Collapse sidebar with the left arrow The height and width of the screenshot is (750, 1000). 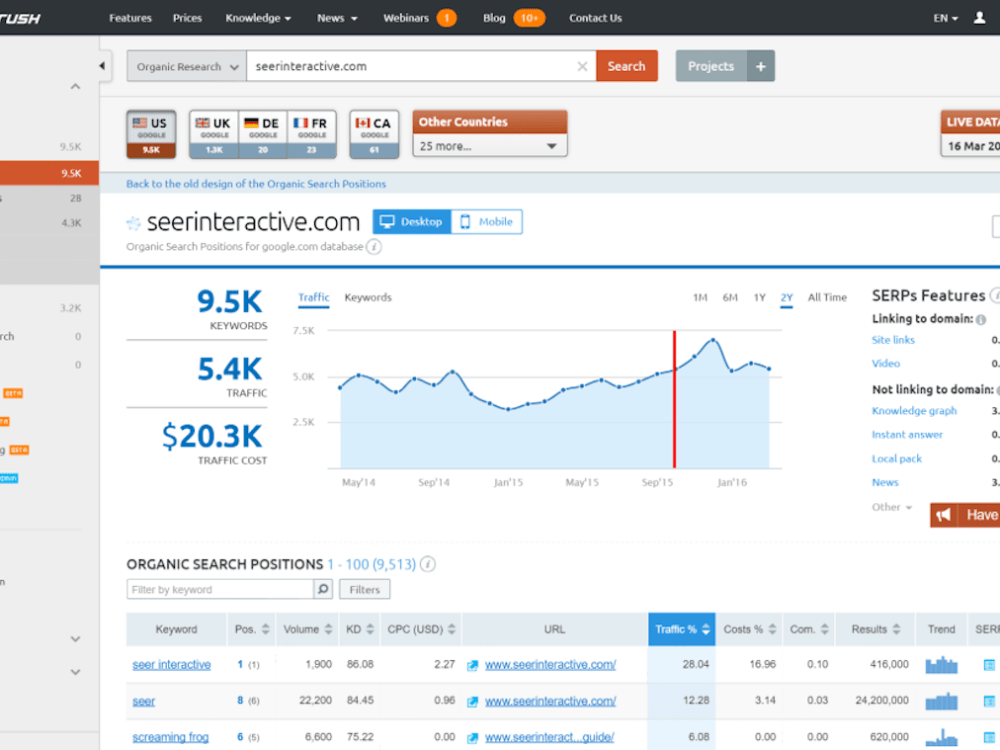tap(102, 66)
